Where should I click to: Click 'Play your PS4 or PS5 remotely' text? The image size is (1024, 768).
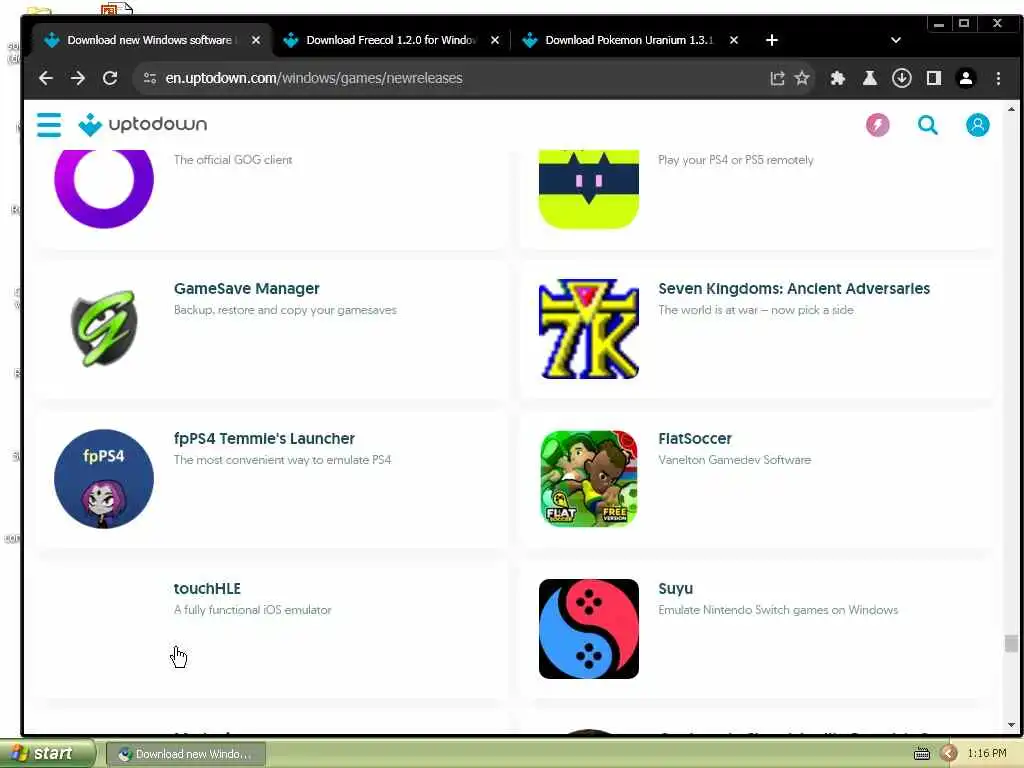(735, 160)
